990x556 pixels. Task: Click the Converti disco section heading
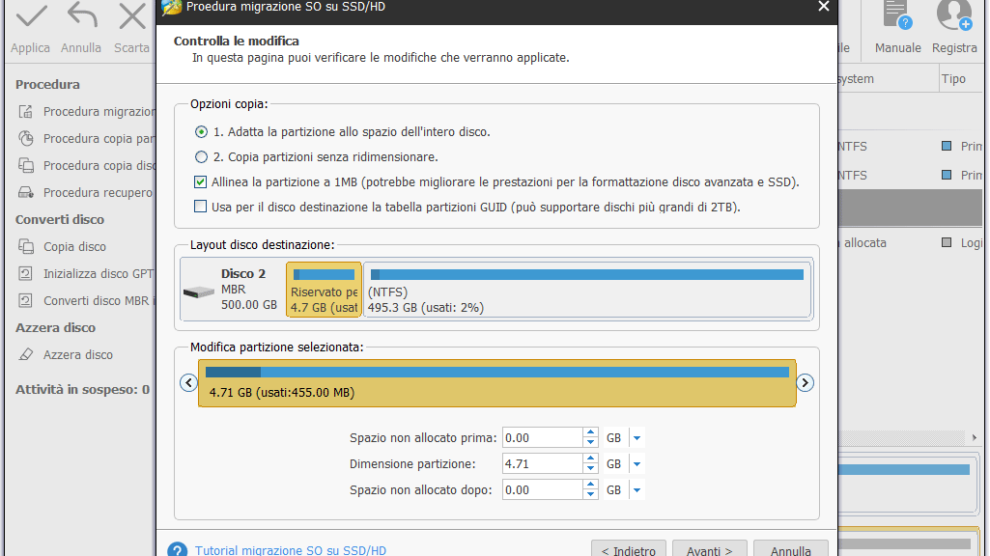[59, 220]
